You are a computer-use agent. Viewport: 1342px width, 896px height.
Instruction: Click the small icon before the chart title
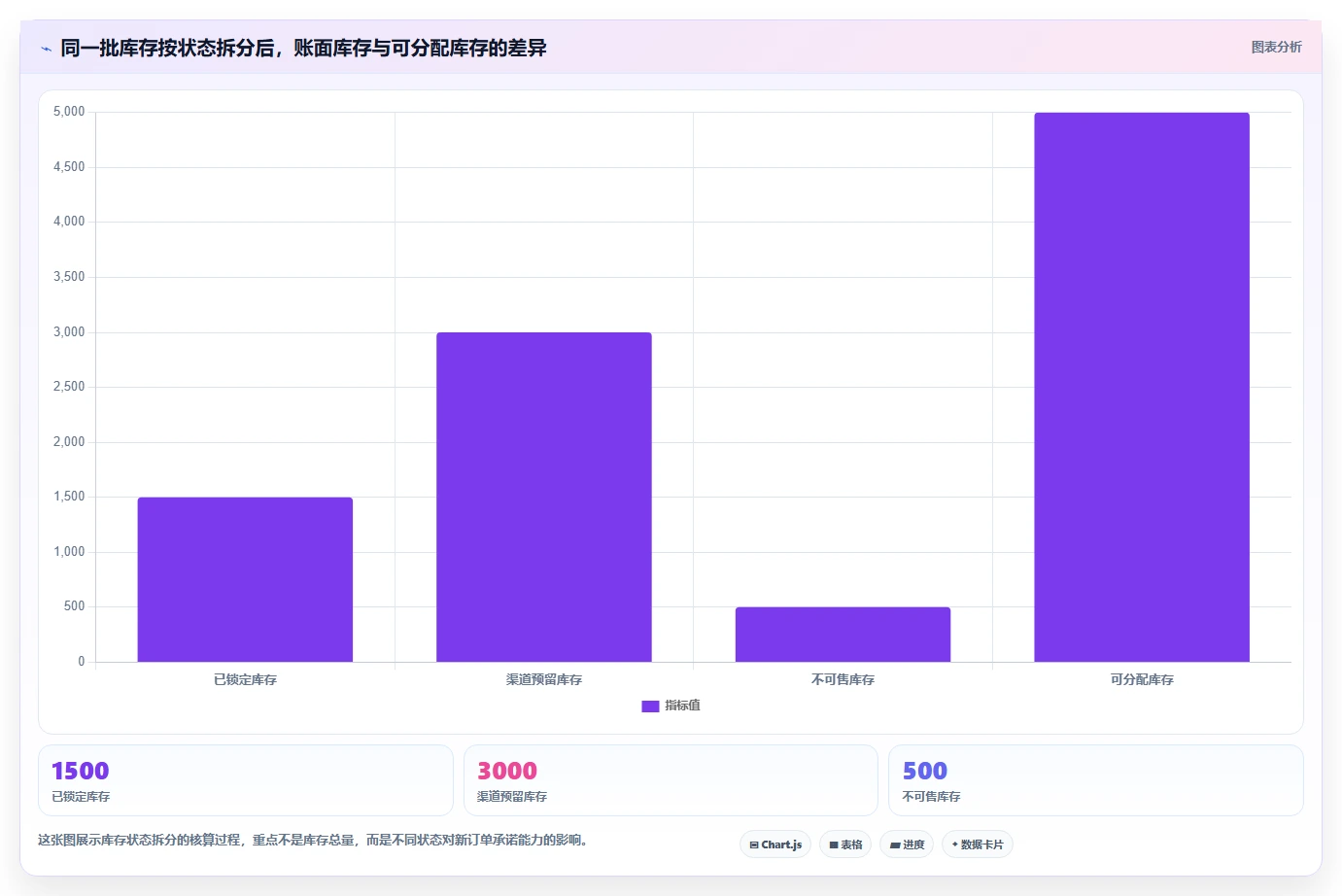pyautogui.click(x=46, y=49)
